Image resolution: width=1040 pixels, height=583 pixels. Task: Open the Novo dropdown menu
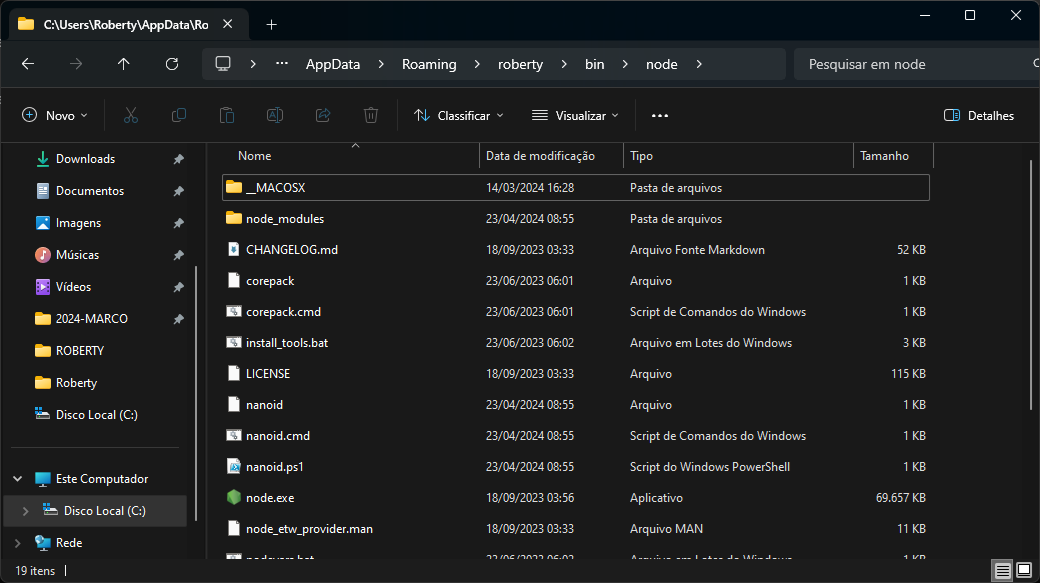coord(55,116)
